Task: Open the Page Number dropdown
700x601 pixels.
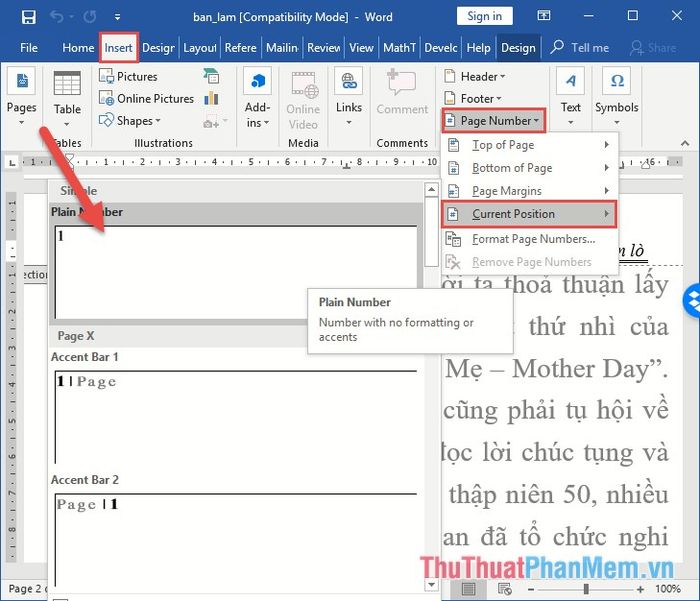Action: tap(493, 121)
